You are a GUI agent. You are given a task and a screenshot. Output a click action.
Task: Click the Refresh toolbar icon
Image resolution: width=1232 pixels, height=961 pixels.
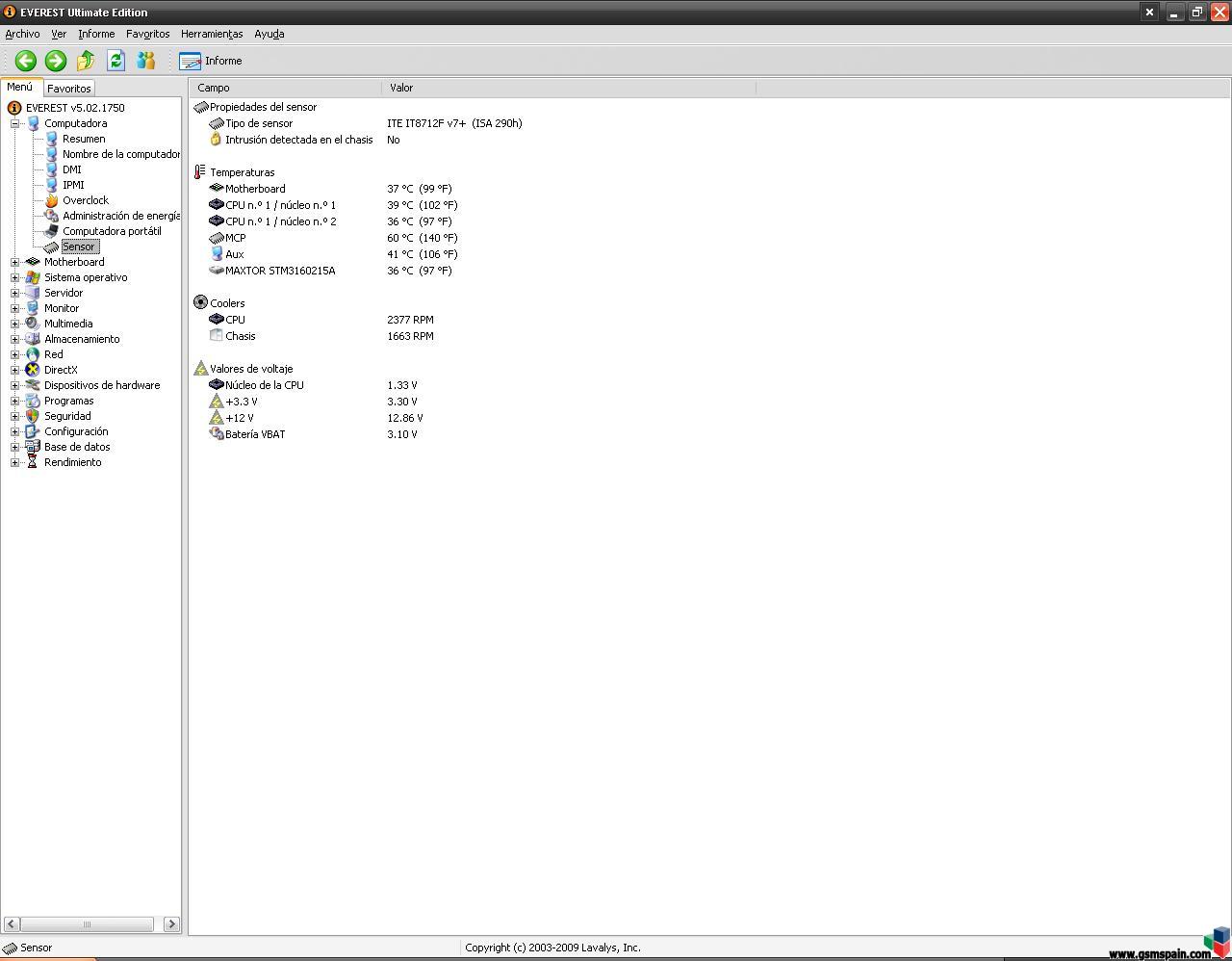pyautogui.click(x=116, y=61)
